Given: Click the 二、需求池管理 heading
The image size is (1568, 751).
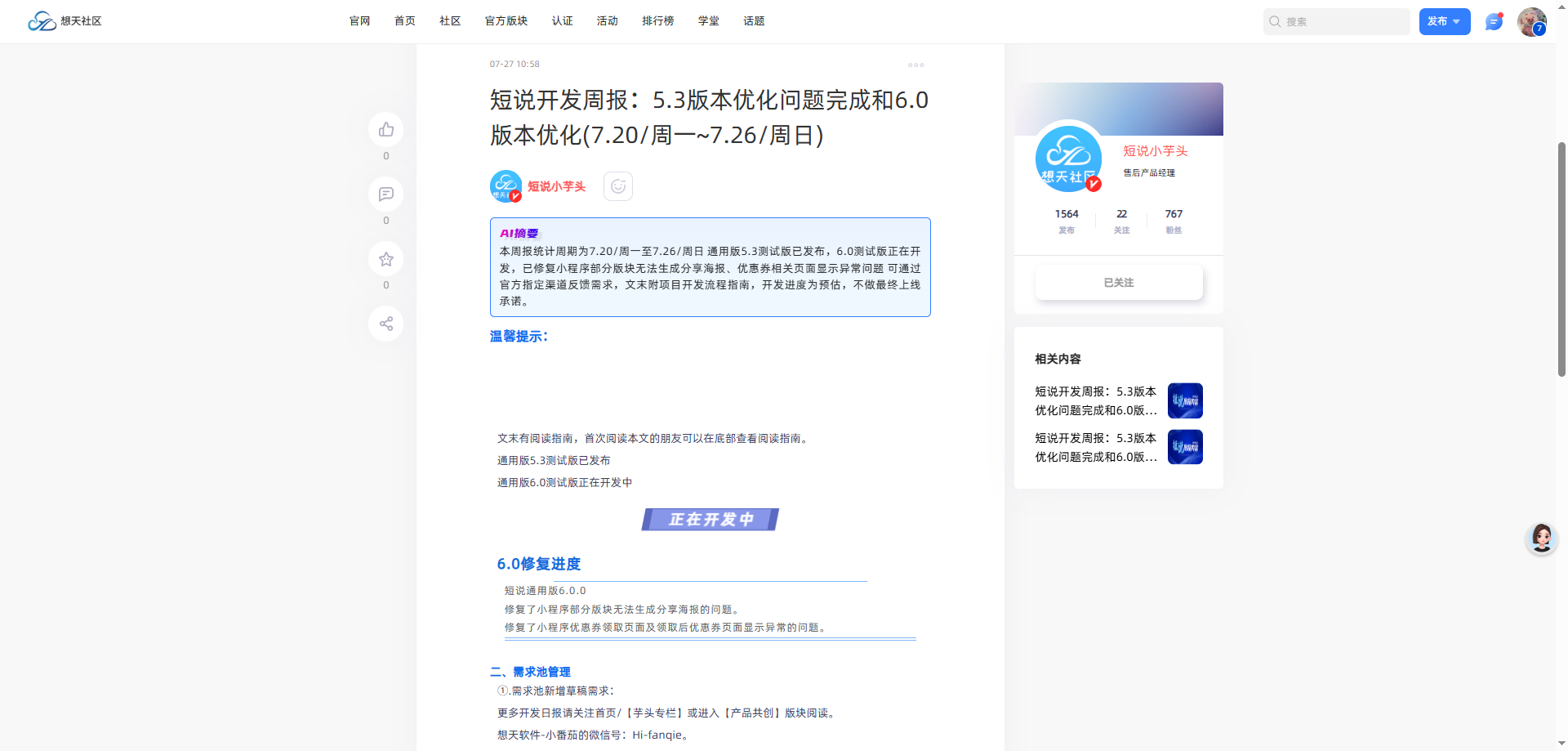Looking at the screenshot, I should coord(530,672).
